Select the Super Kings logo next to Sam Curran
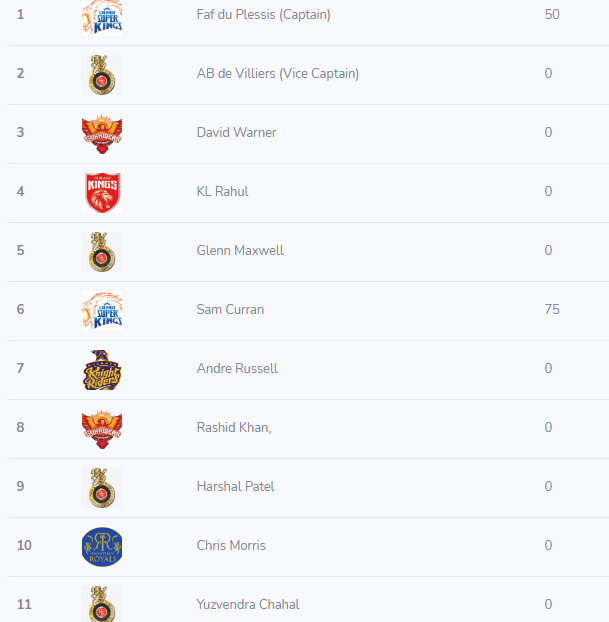This screenshot has height=622, width=609. coord(102,311)
